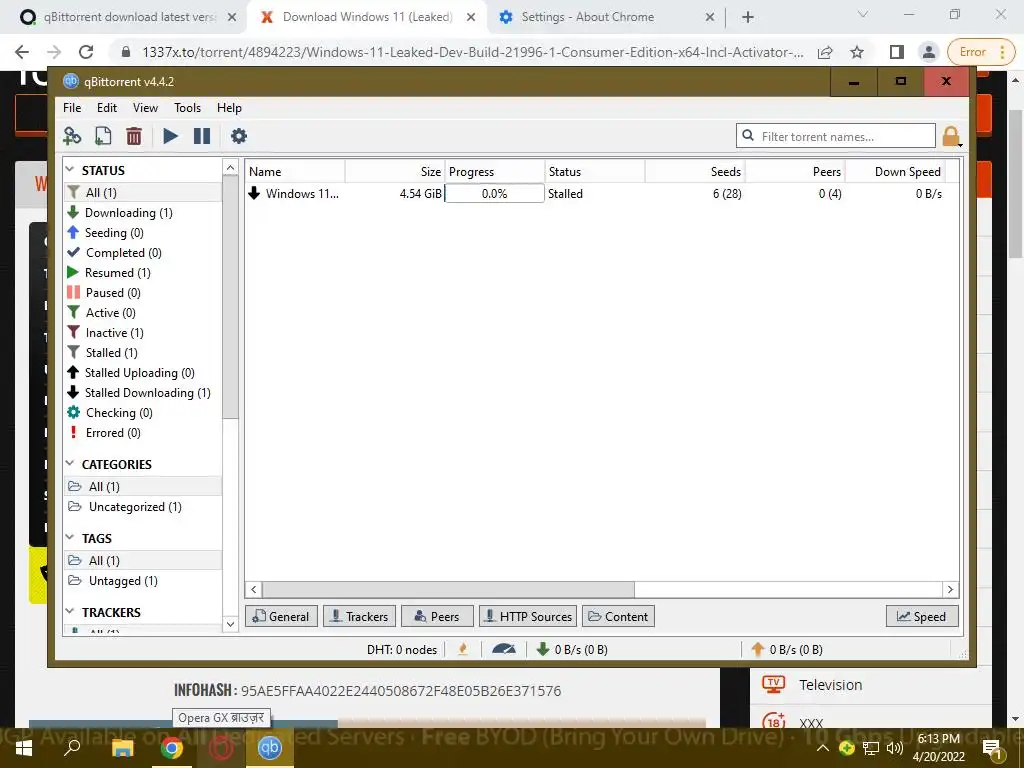Pause torrents with the pause icon
The height and width of the screenshot is (768, 1024).
click(x=202, y=136)
